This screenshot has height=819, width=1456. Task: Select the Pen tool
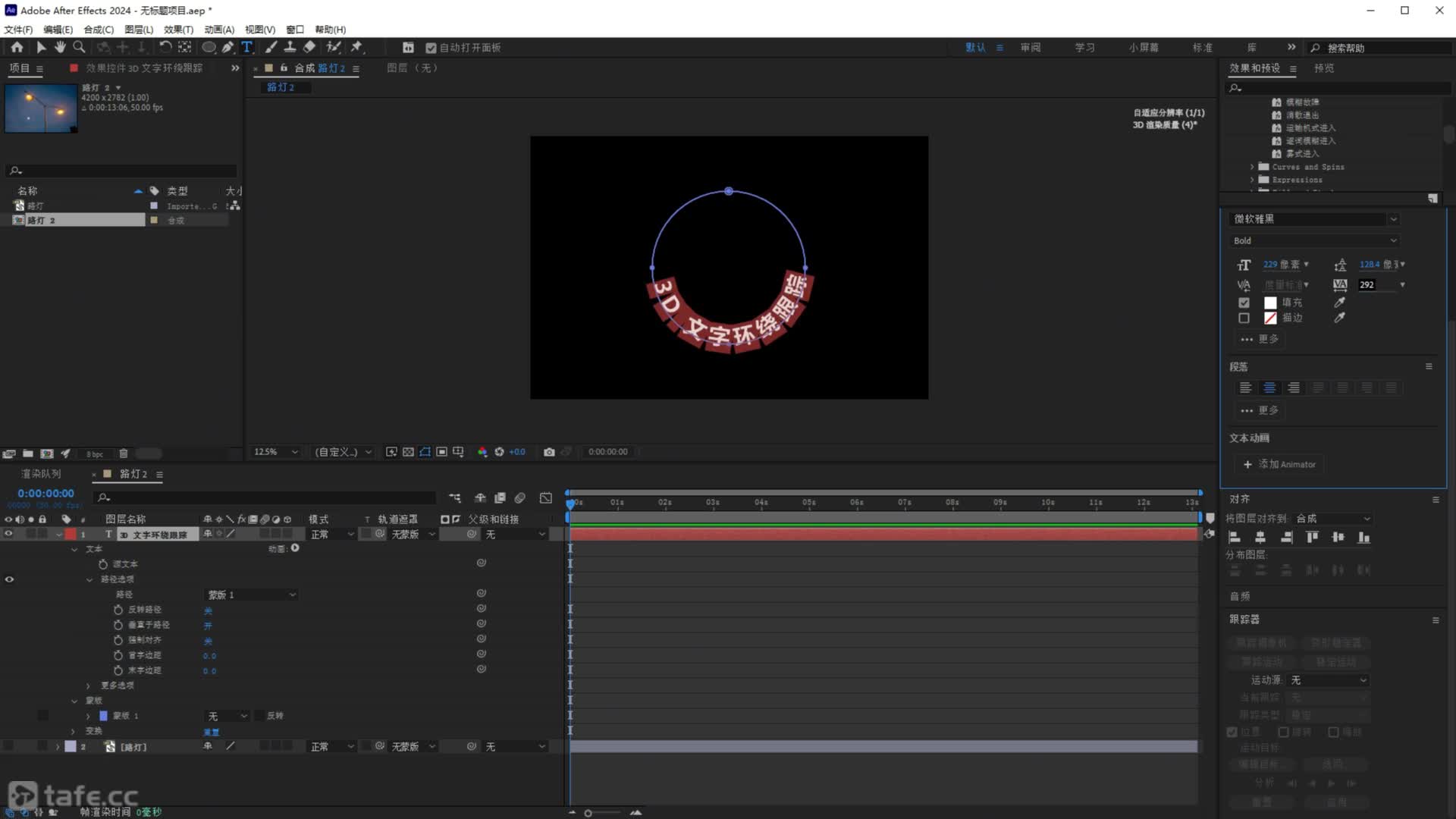click(227, 47)
